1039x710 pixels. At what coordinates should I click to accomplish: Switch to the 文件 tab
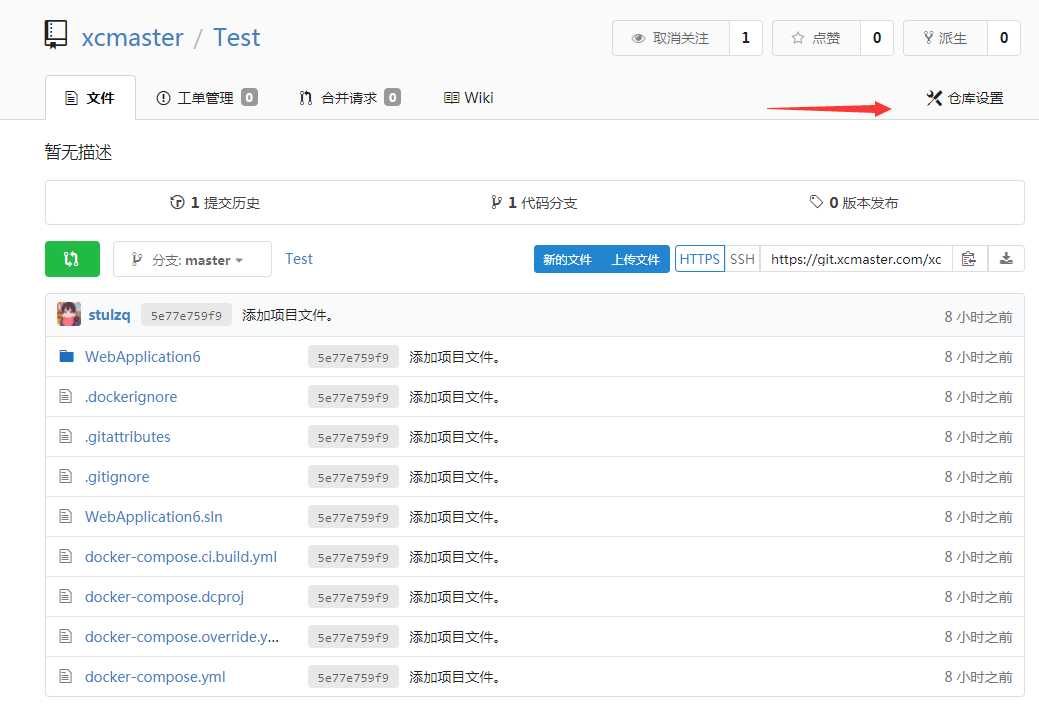pos(90,98)
